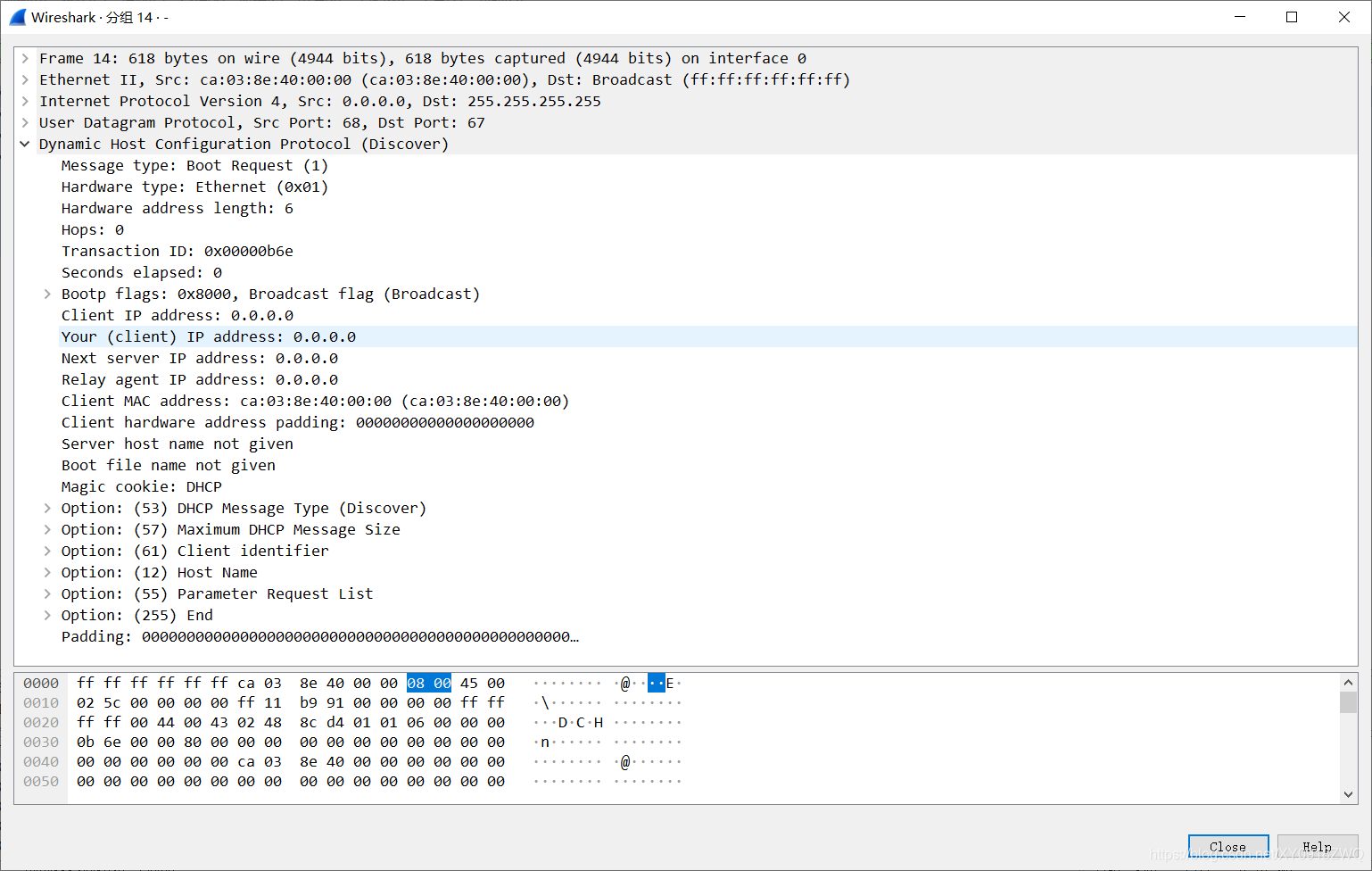Expand User Datagram Protocol row
1372x871 pixels.
tap(25, 122)
